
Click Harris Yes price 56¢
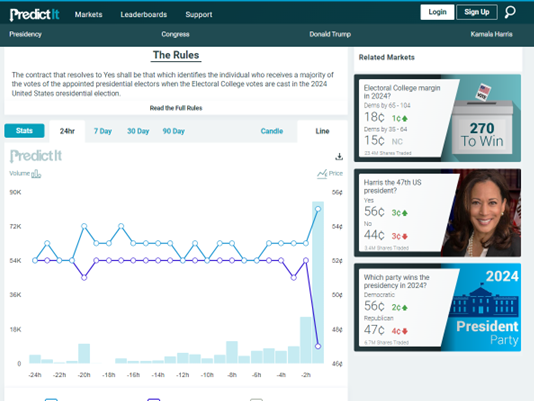tap(374, 212)
